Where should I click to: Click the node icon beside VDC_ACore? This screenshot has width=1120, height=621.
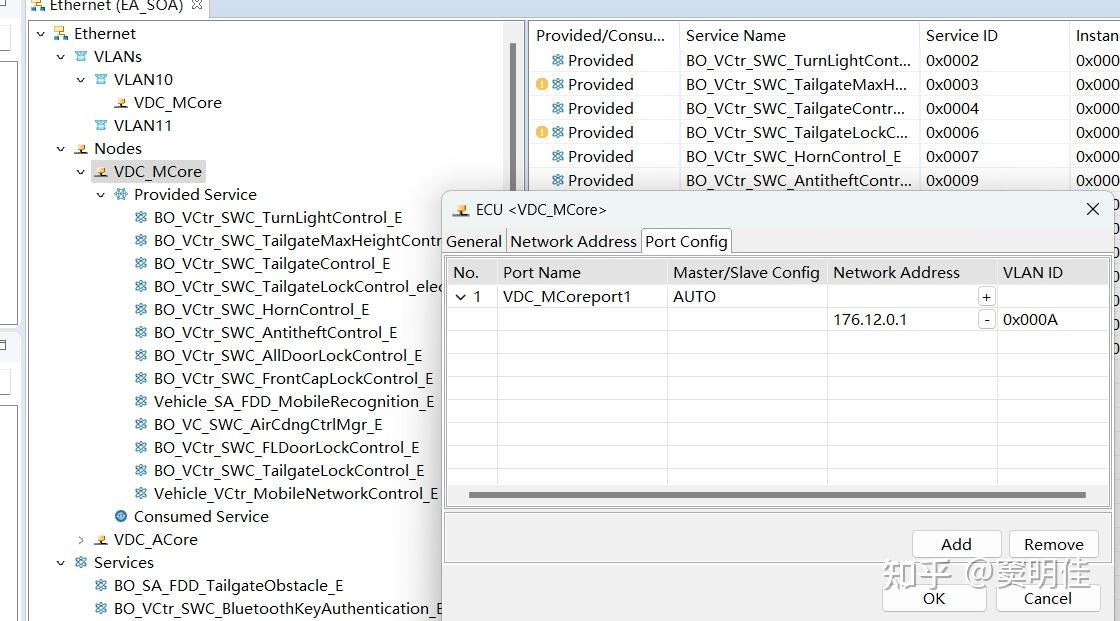pyautogui.click(x=100, y=540)
